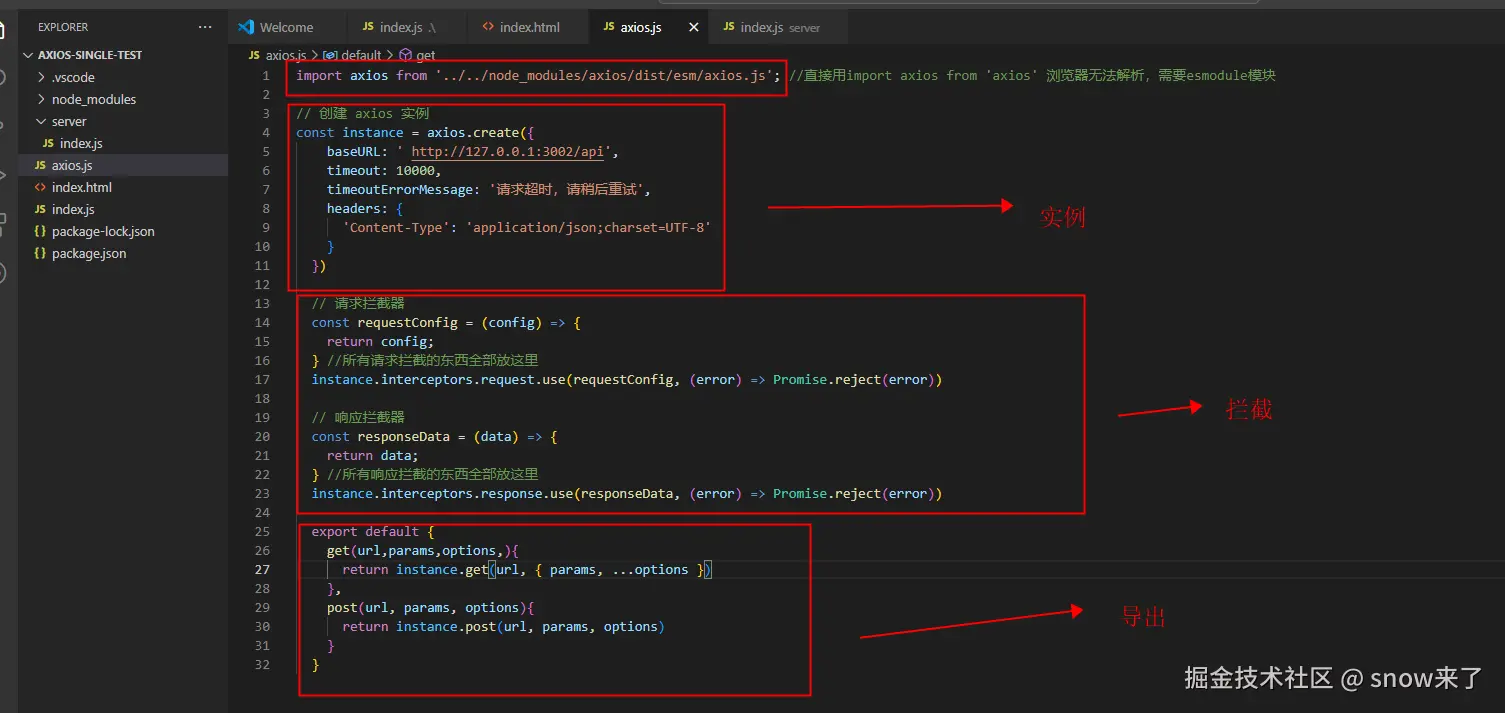
Task: Click the import axios statement on line 1
Action: [x=538, y=75]
